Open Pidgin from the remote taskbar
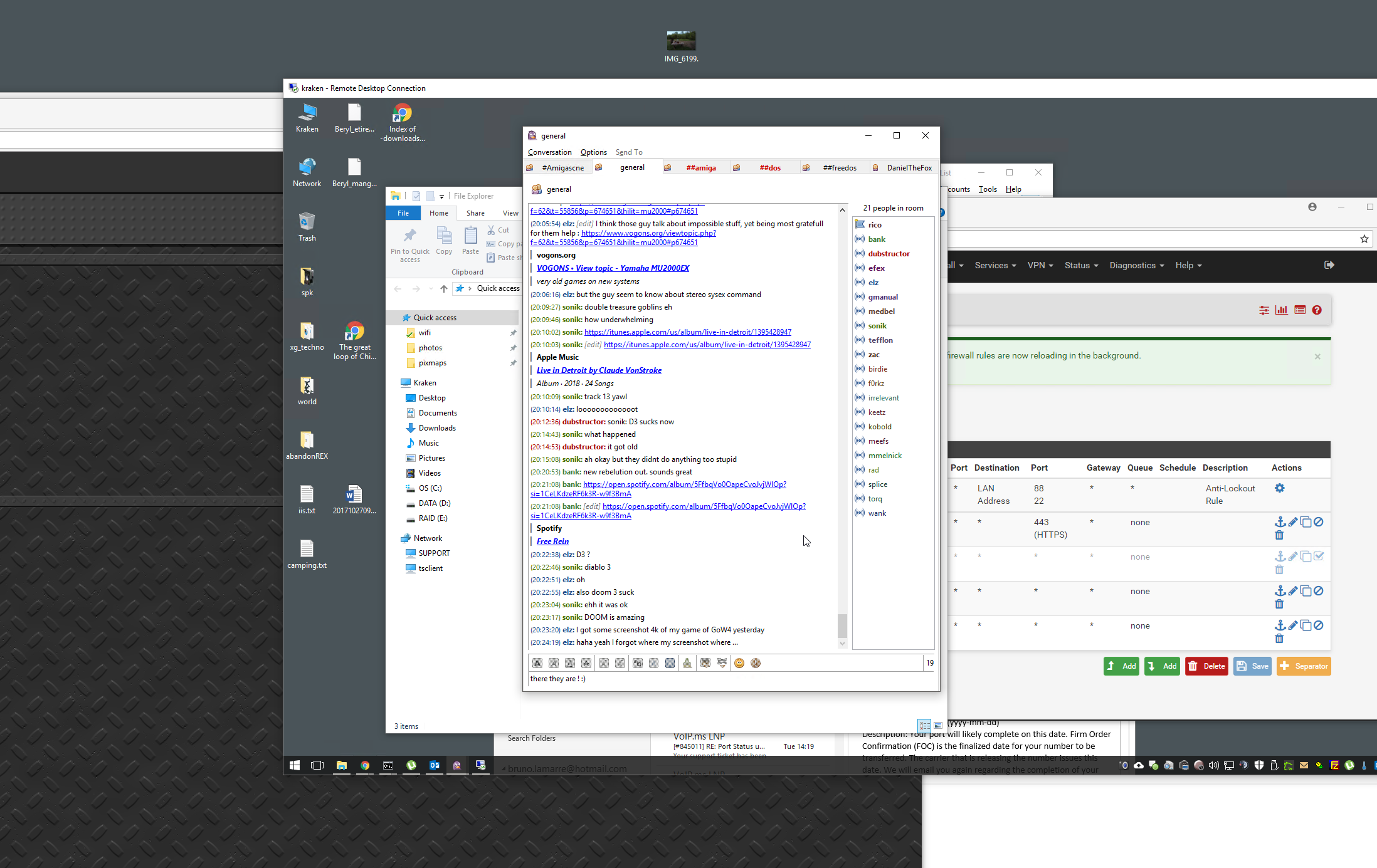The height and width of the screenshot is (868, 1377). [457, 765]
